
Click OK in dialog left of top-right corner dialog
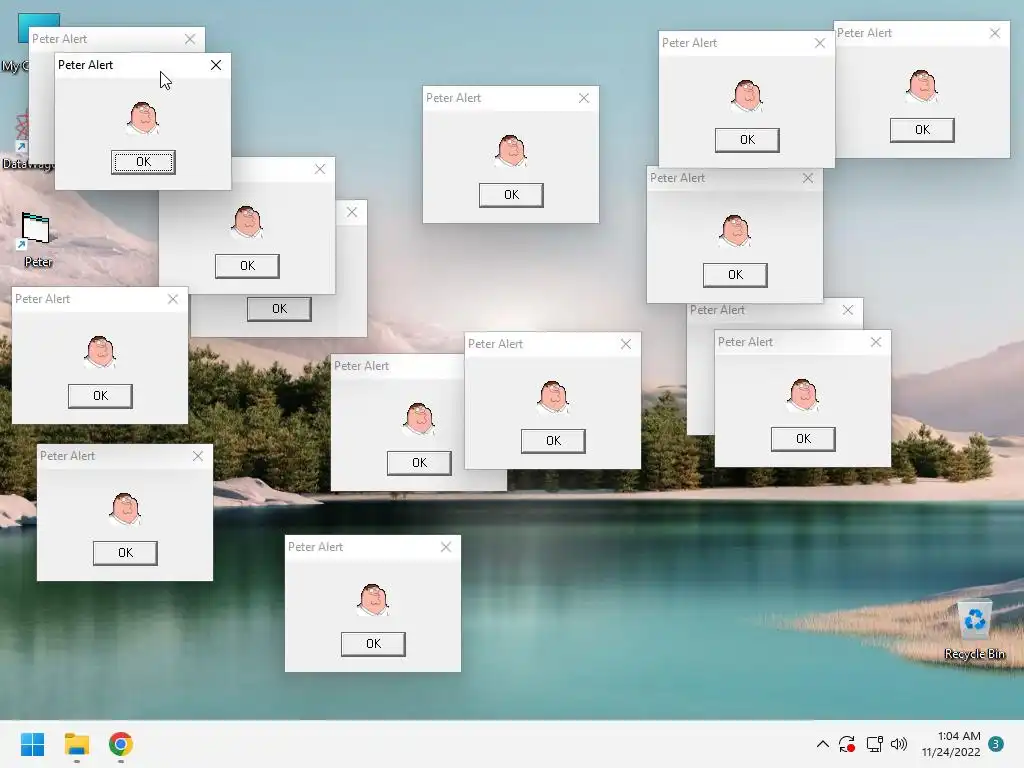[747, 140]
